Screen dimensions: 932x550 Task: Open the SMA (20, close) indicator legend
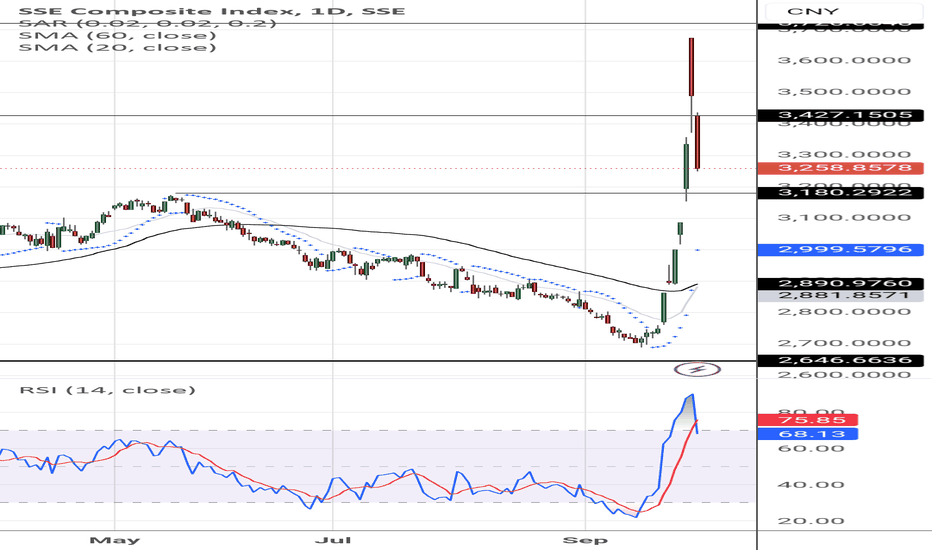click(117, 47)
